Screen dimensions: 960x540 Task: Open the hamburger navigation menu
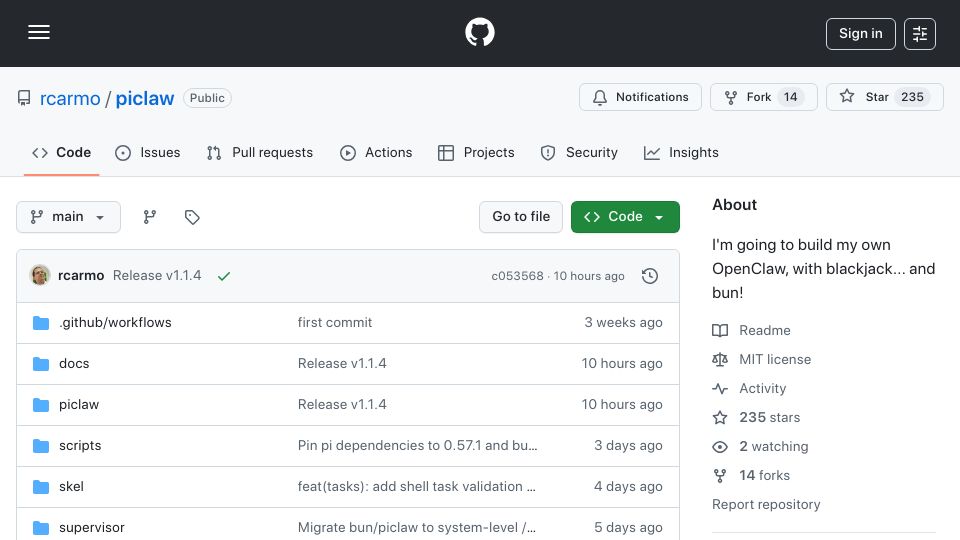pos(39,32)
